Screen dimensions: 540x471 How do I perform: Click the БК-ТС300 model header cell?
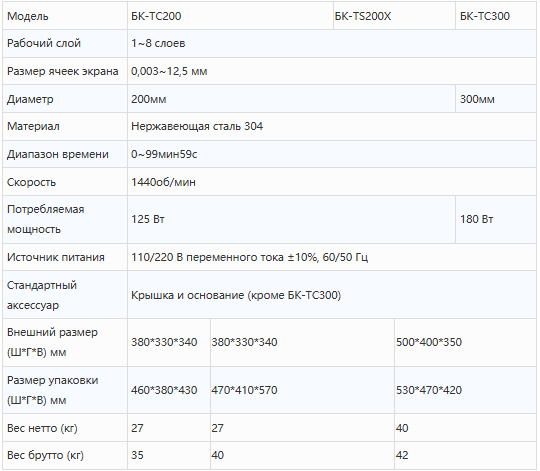496,16
